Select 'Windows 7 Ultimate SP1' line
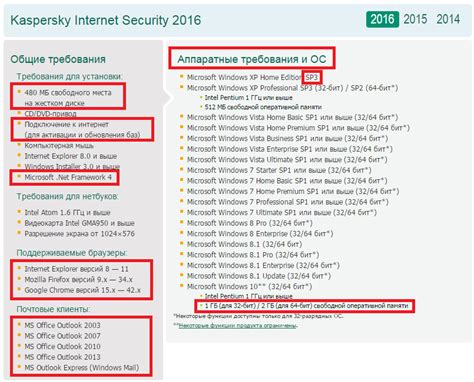Screen dimensions: 474x382 (x=282, y=213)
